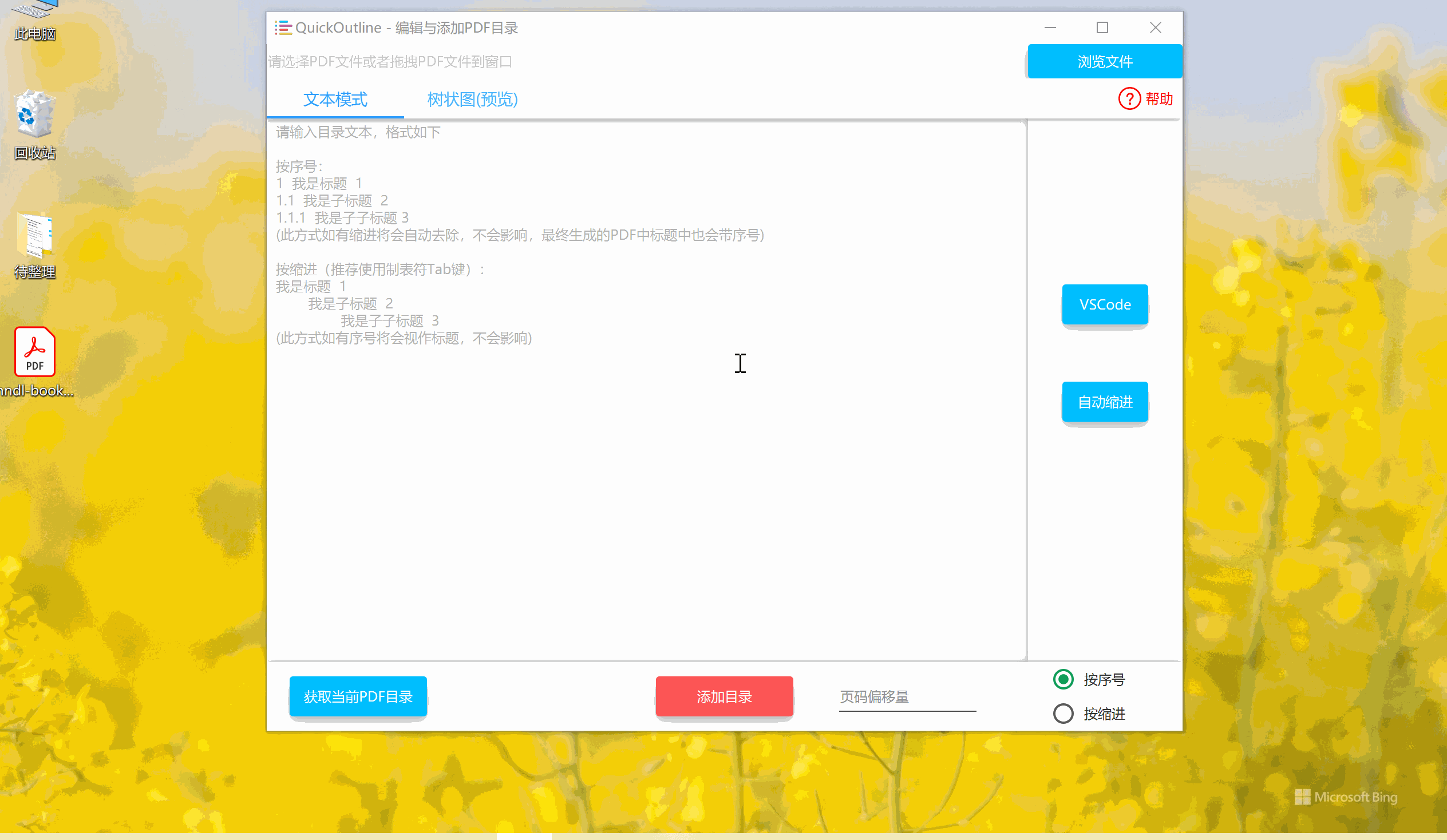
Task: Select the dl-book PDF desktop file
Action: pyautogui.click(x=35, y=351)
